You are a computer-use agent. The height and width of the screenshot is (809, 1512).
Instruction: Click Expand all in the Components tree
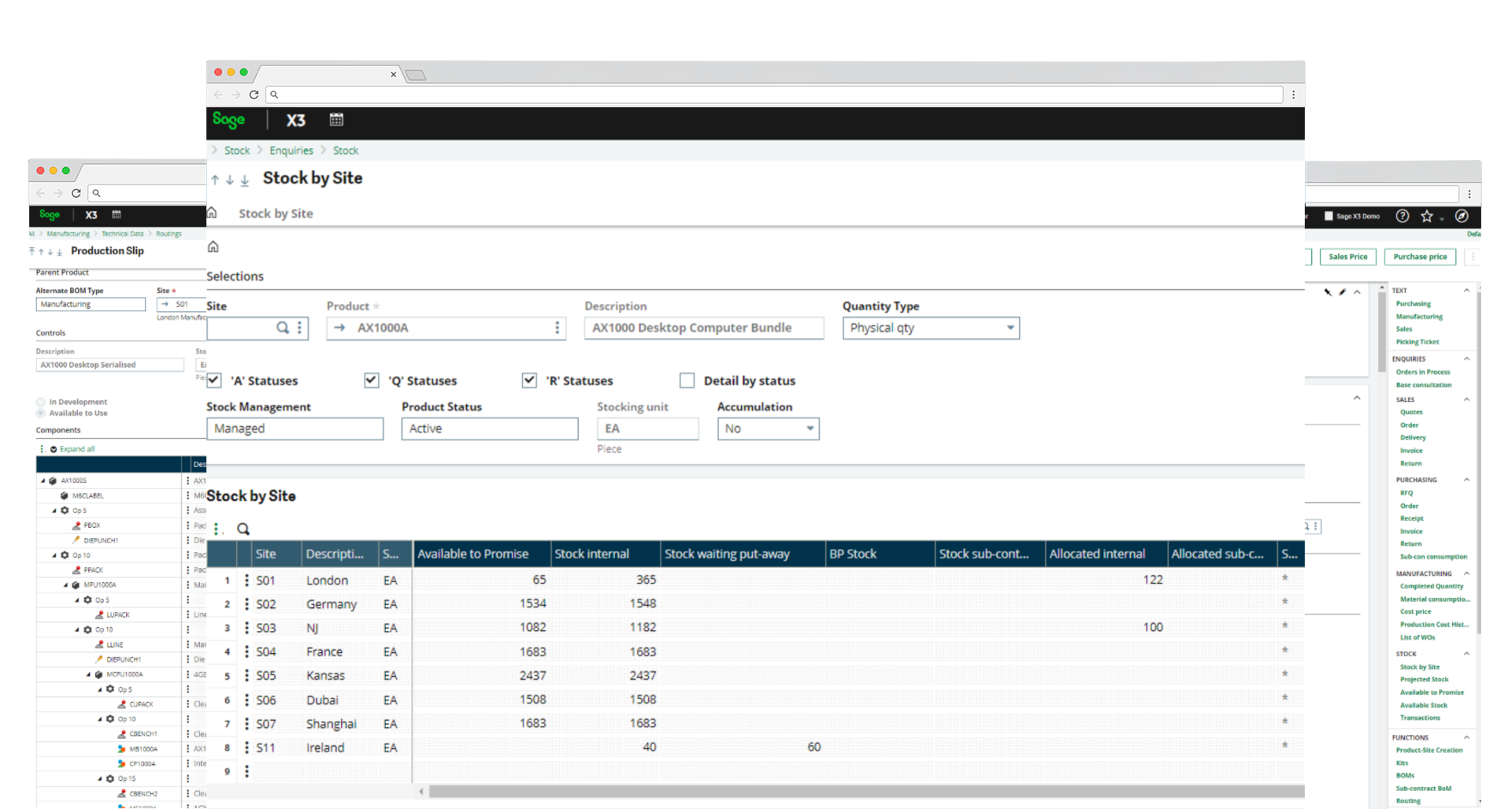77,449
